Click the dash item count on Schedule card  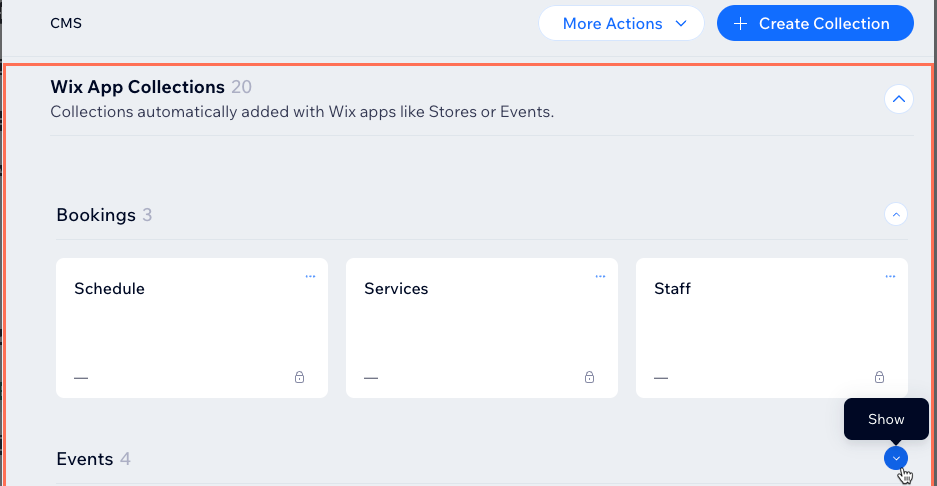point(81,378)
